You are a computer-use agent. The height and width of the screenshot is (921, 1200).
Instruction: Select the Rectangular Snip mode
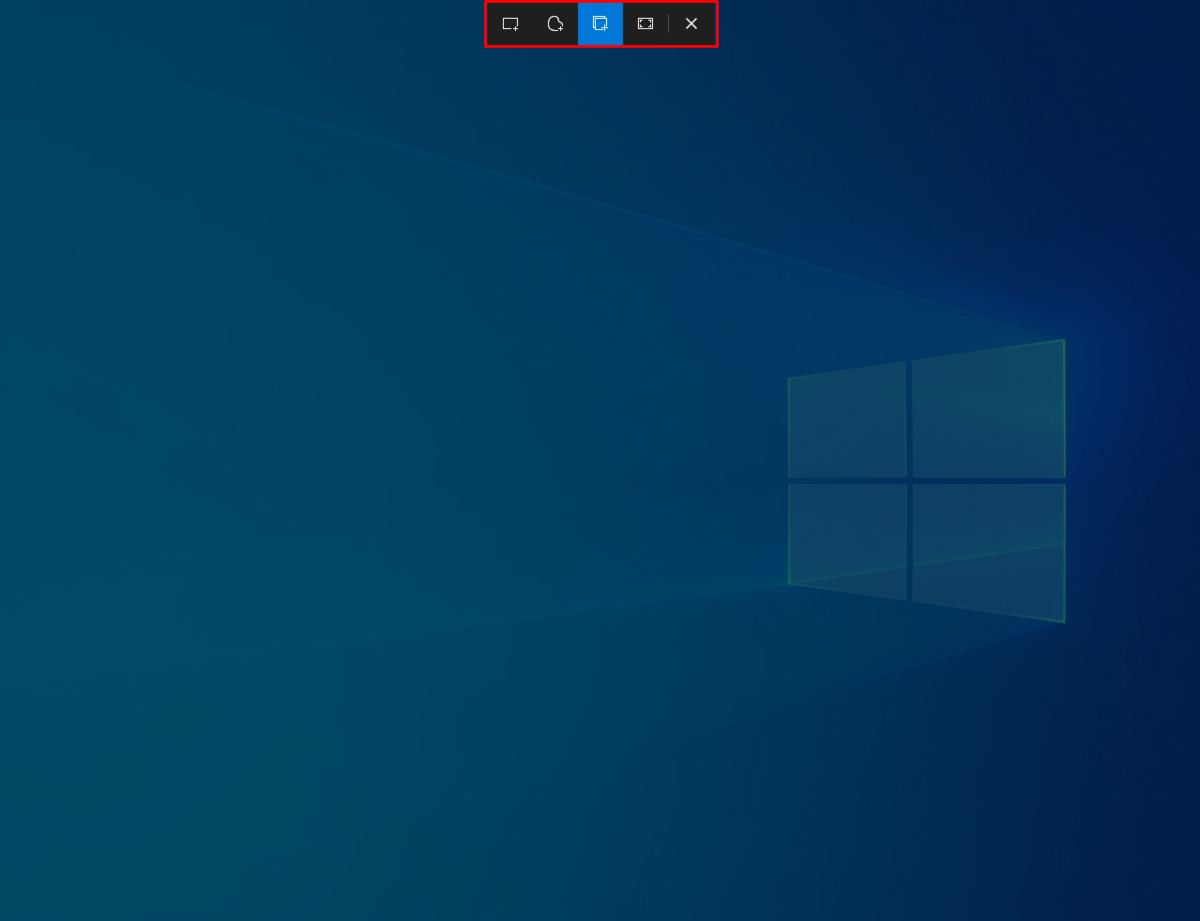tap(510, 24)
